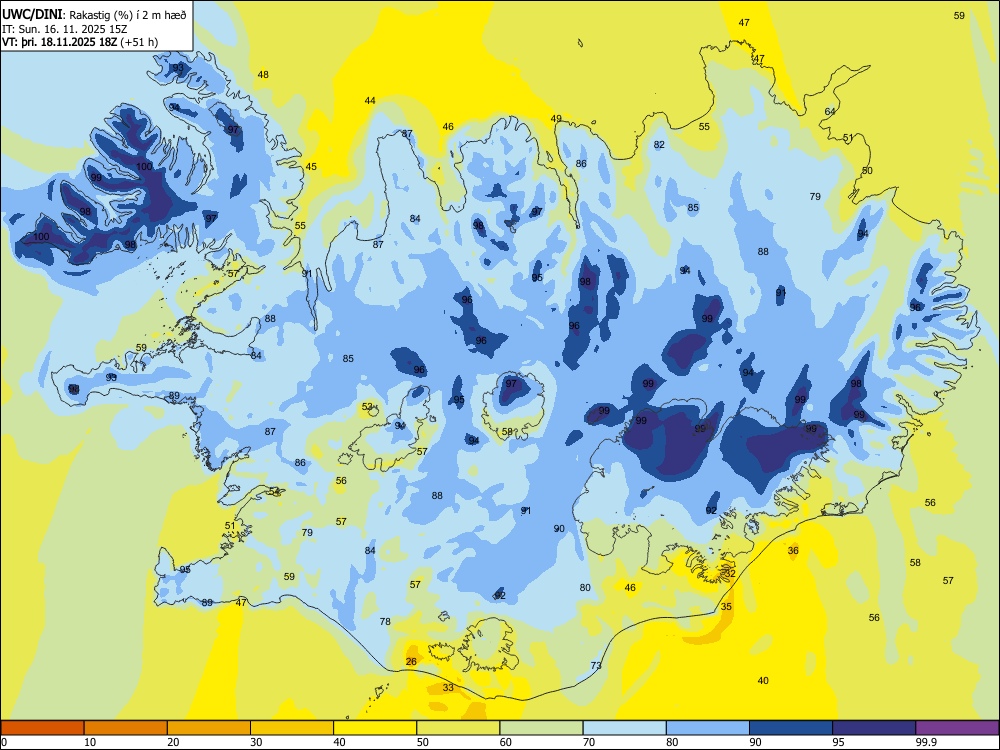Click the legend tick label '60'
1000x750 pixels.
click(506, 742)
